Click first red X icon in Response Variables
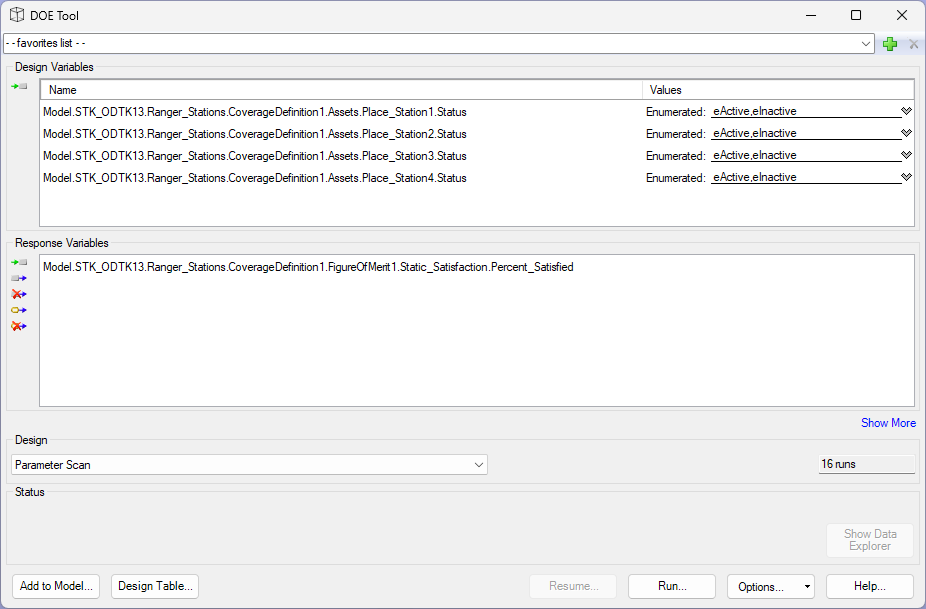The height and width of the screenshot is (609, 926). click(19, 294)
